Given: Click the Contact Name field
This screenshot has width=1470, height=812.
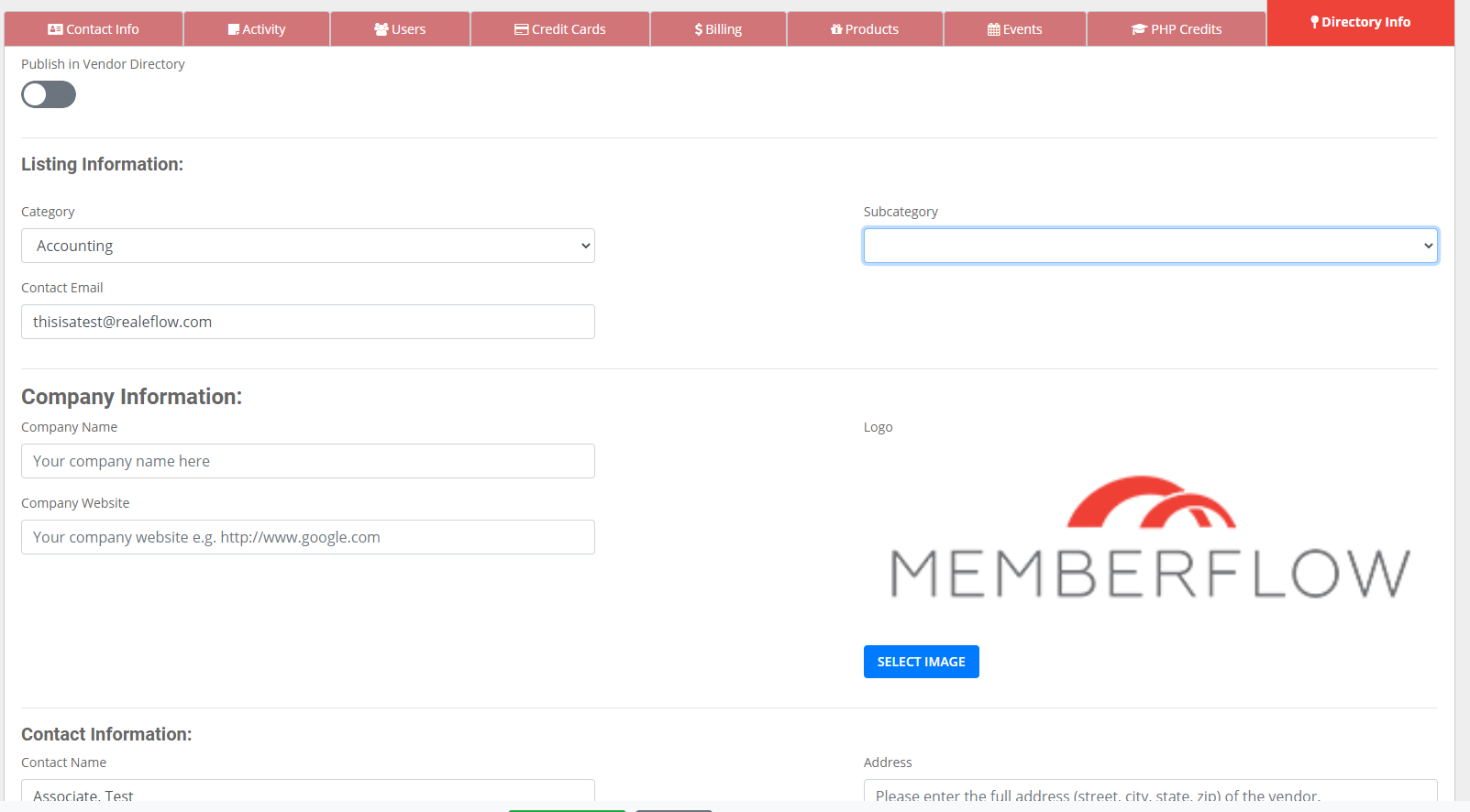Looking at the screenshot, I should tap(307, 792).
